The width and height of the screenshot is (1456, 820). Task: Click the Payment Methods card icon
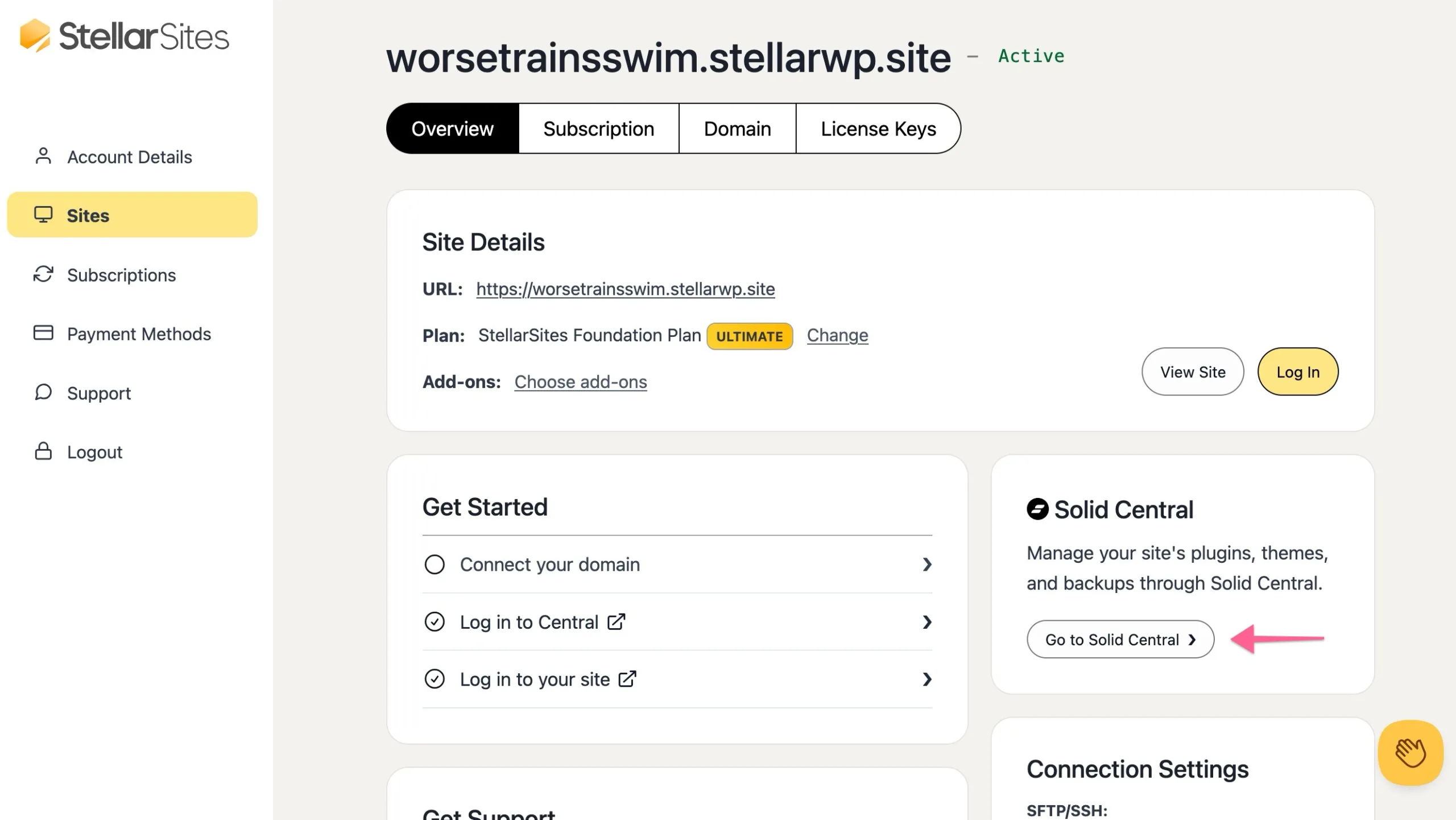(43, 333)
